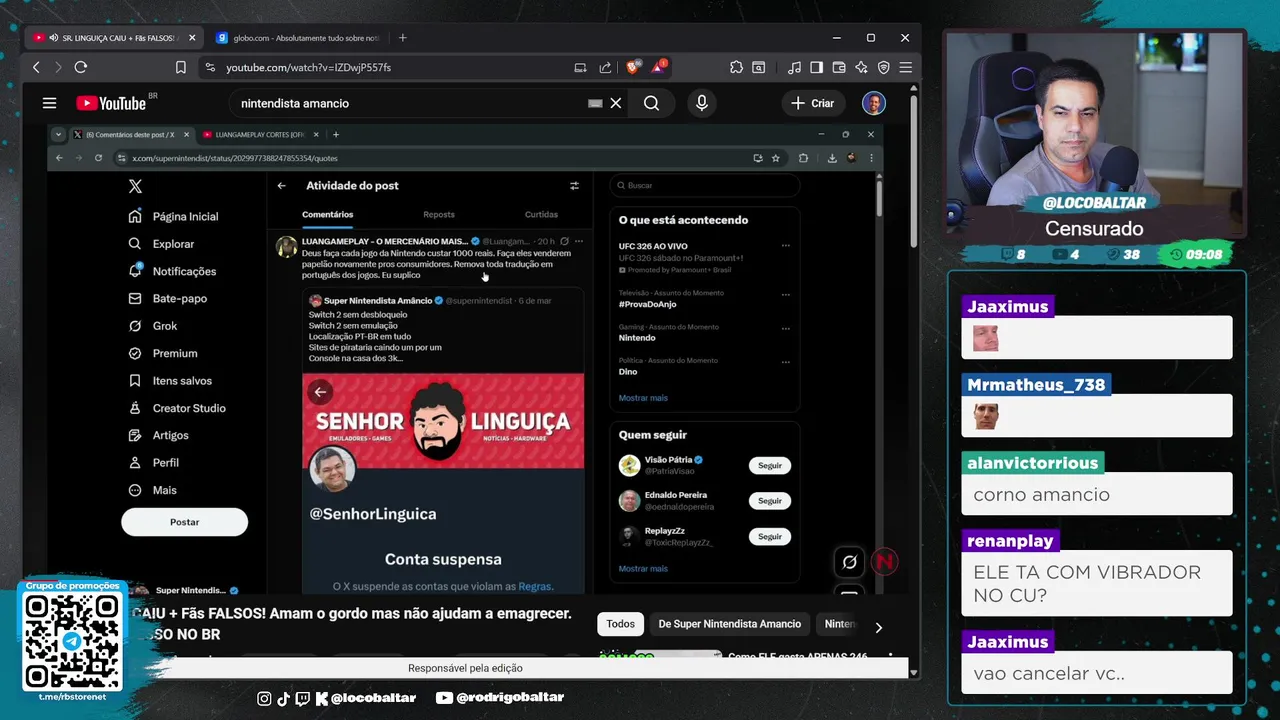Click the Criar button
The height and width of the screenshot is (720, 1280).
pyautogui.click(x=812, y=103)
